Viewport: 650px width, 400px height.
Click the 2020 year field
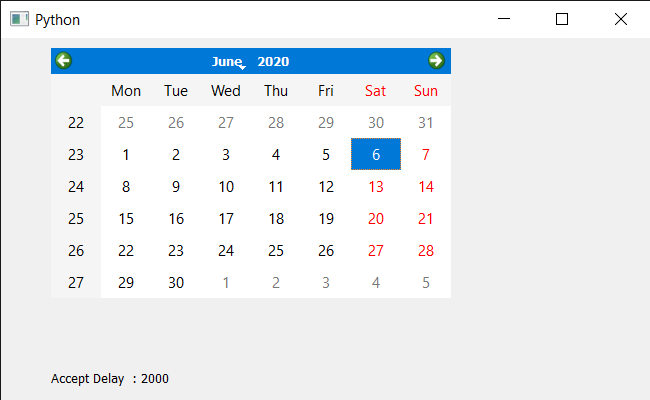pyautogui.click(x=273, y=61)
